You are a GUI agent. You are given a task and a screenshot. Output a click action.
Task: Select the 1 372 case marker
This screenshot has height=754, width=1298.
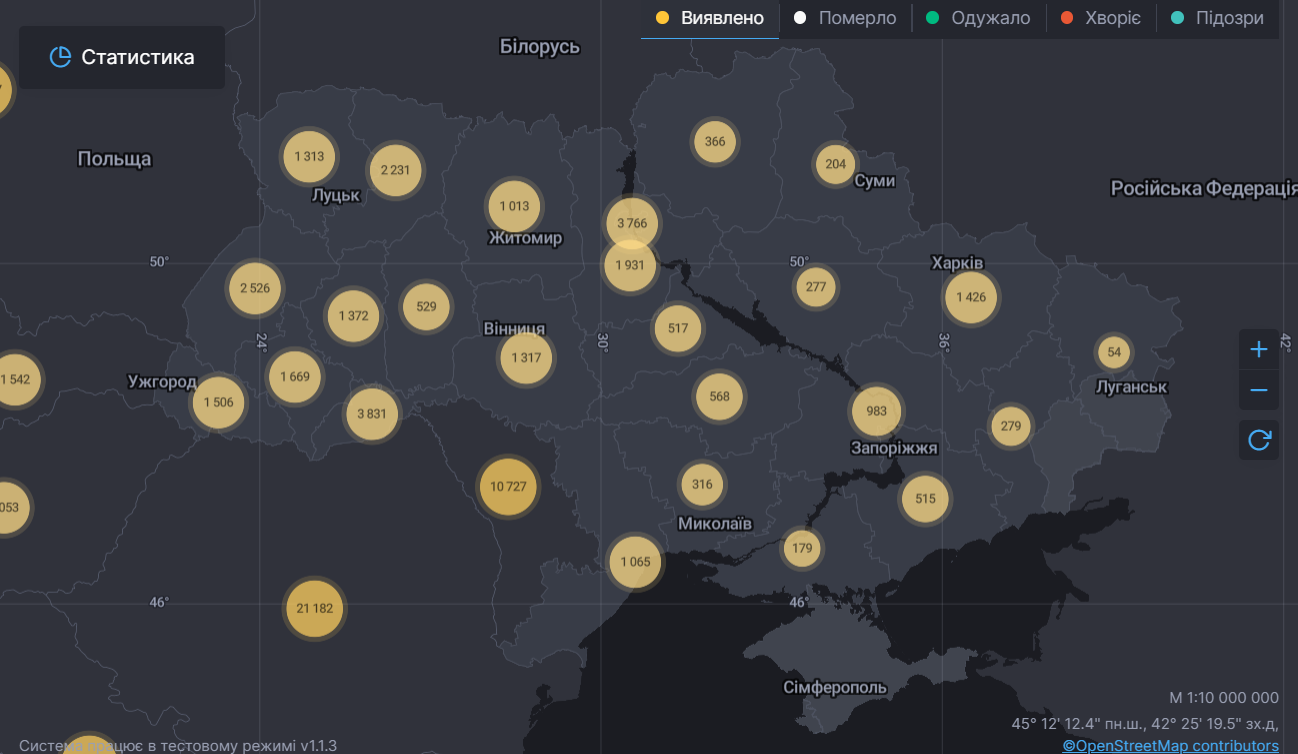click(x=353, y=316)
